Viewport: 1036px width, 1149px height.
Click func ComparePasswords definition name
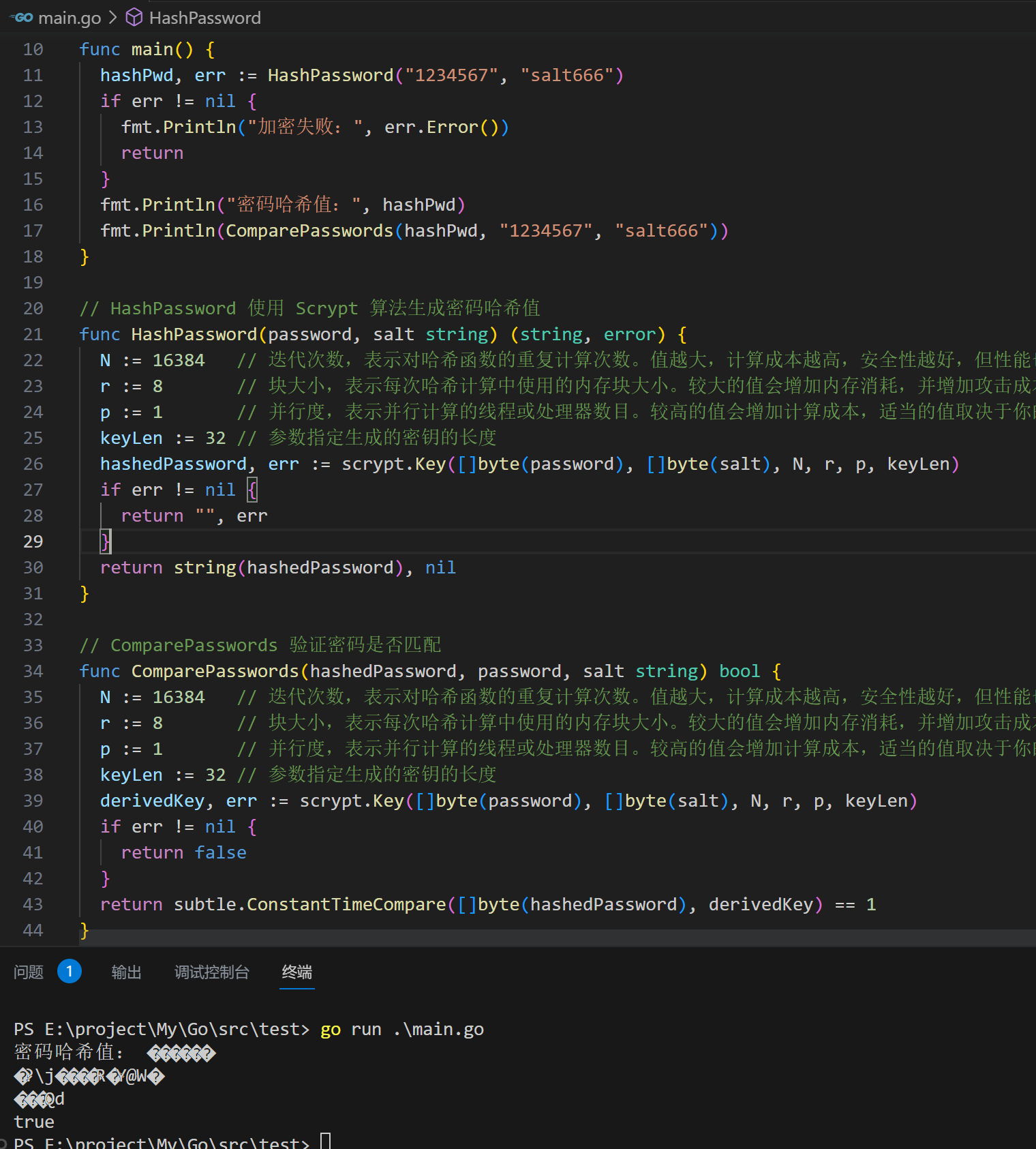point(215,671)
